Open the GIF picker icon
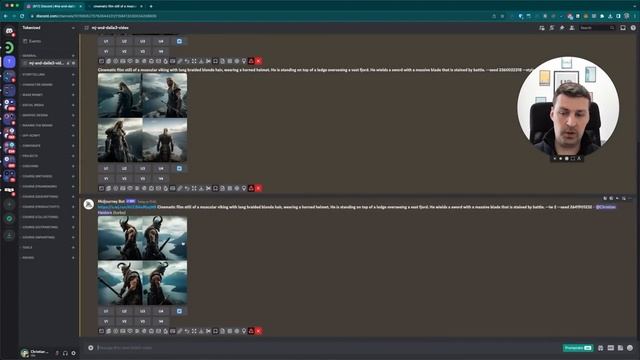Screen dimensions: 640x360 [x=611, y=348]
